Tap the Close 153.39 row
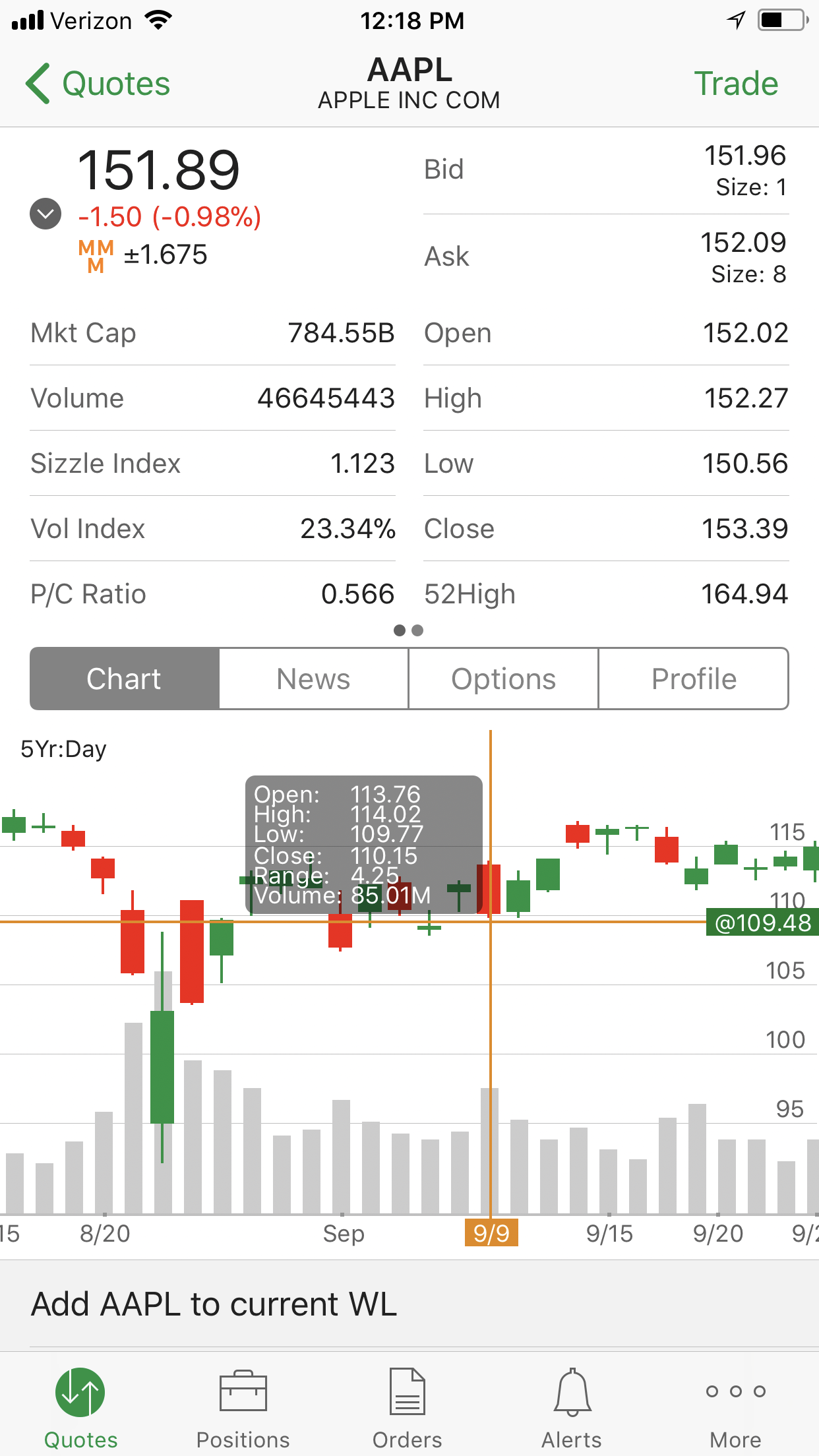Image resolution: width=819 pixels, height=1456 pixels. coord(606,529)
